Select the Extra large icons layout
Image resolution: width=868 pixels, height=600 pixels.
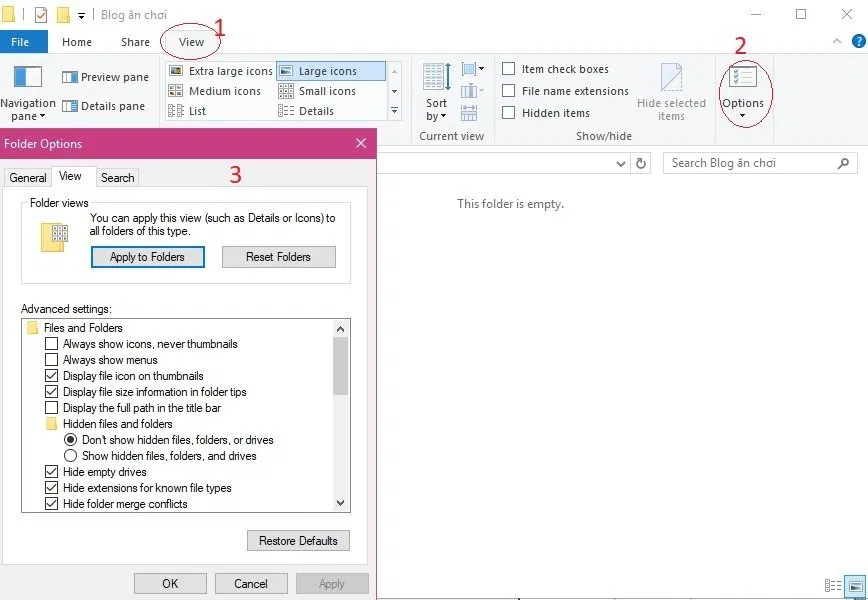pos(226,70)
